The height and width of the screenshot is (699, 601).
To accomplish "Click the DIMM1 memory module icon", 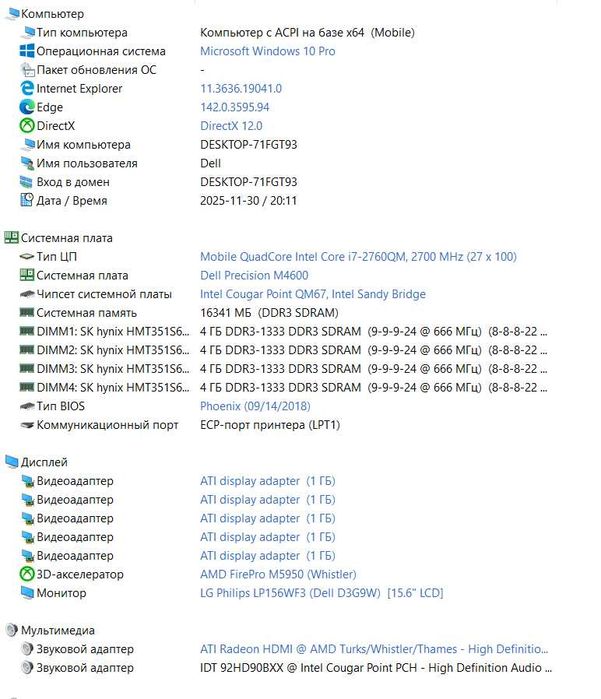I will click(x=27, y=331).
